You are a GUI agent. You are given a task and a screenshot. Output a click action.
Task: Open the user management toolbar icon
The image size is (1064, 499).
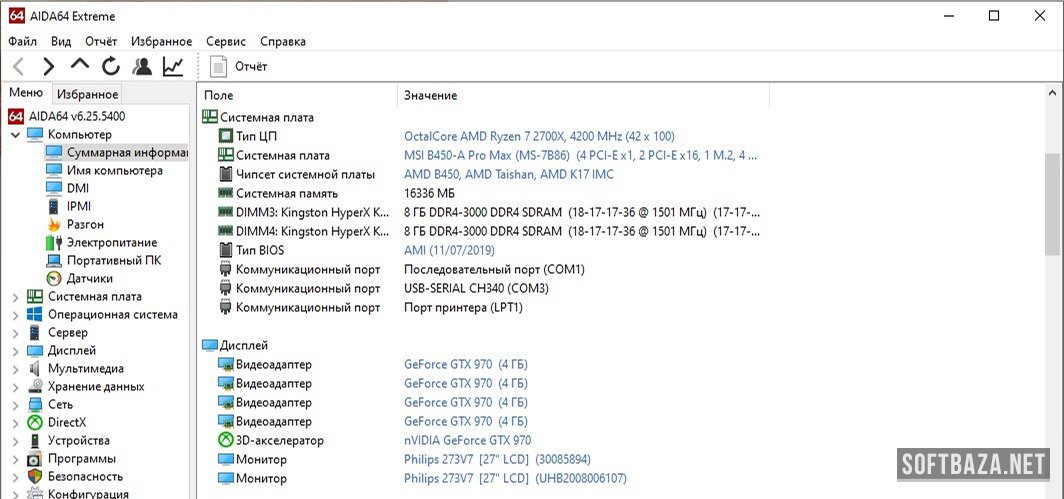142,67
